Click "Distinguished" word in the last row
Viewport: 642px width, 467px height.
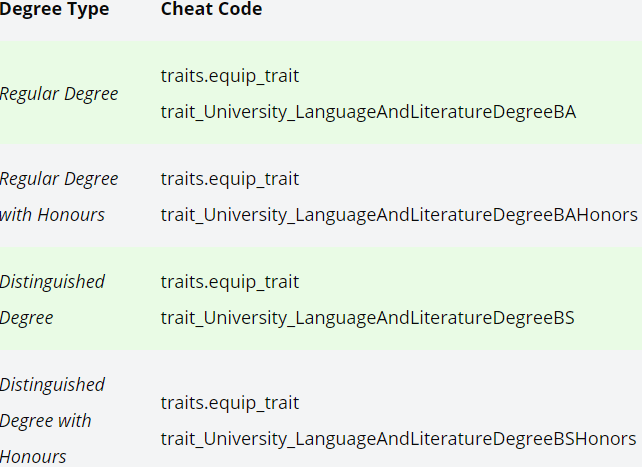pyautogui.click(x=52, y=385)
